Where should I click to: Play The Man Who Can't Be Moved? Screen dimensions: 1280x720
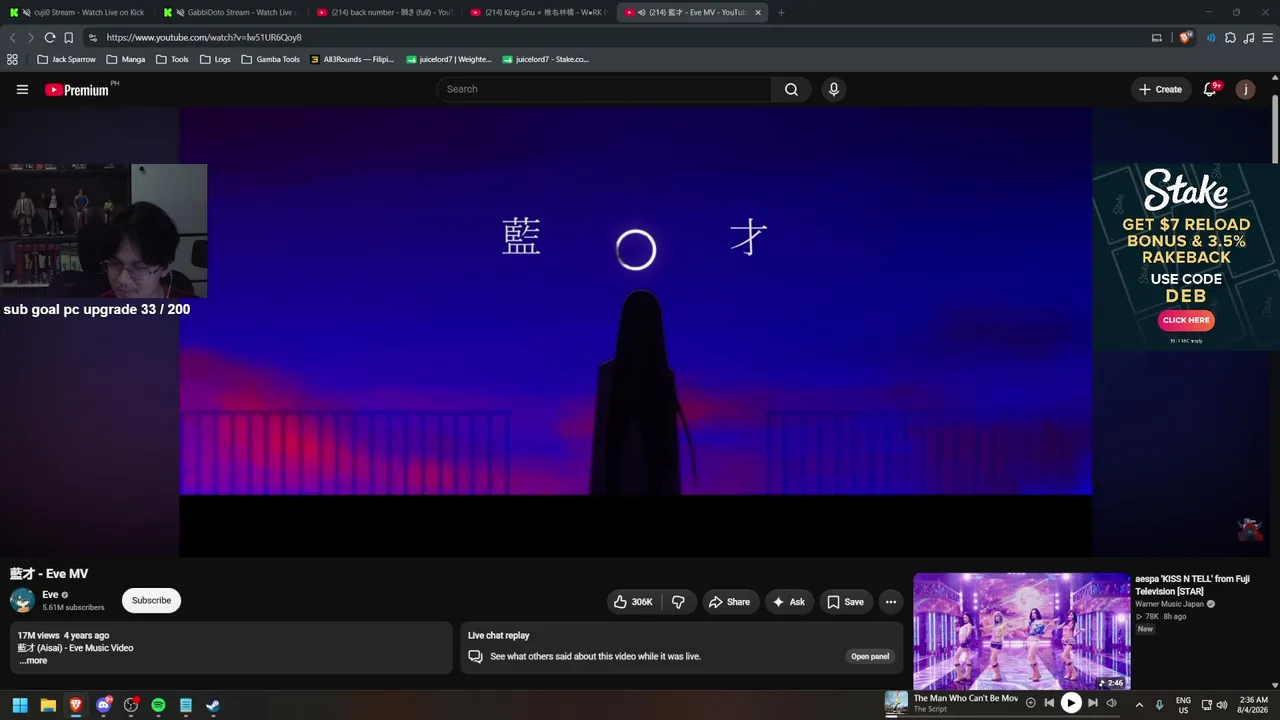1071,703
